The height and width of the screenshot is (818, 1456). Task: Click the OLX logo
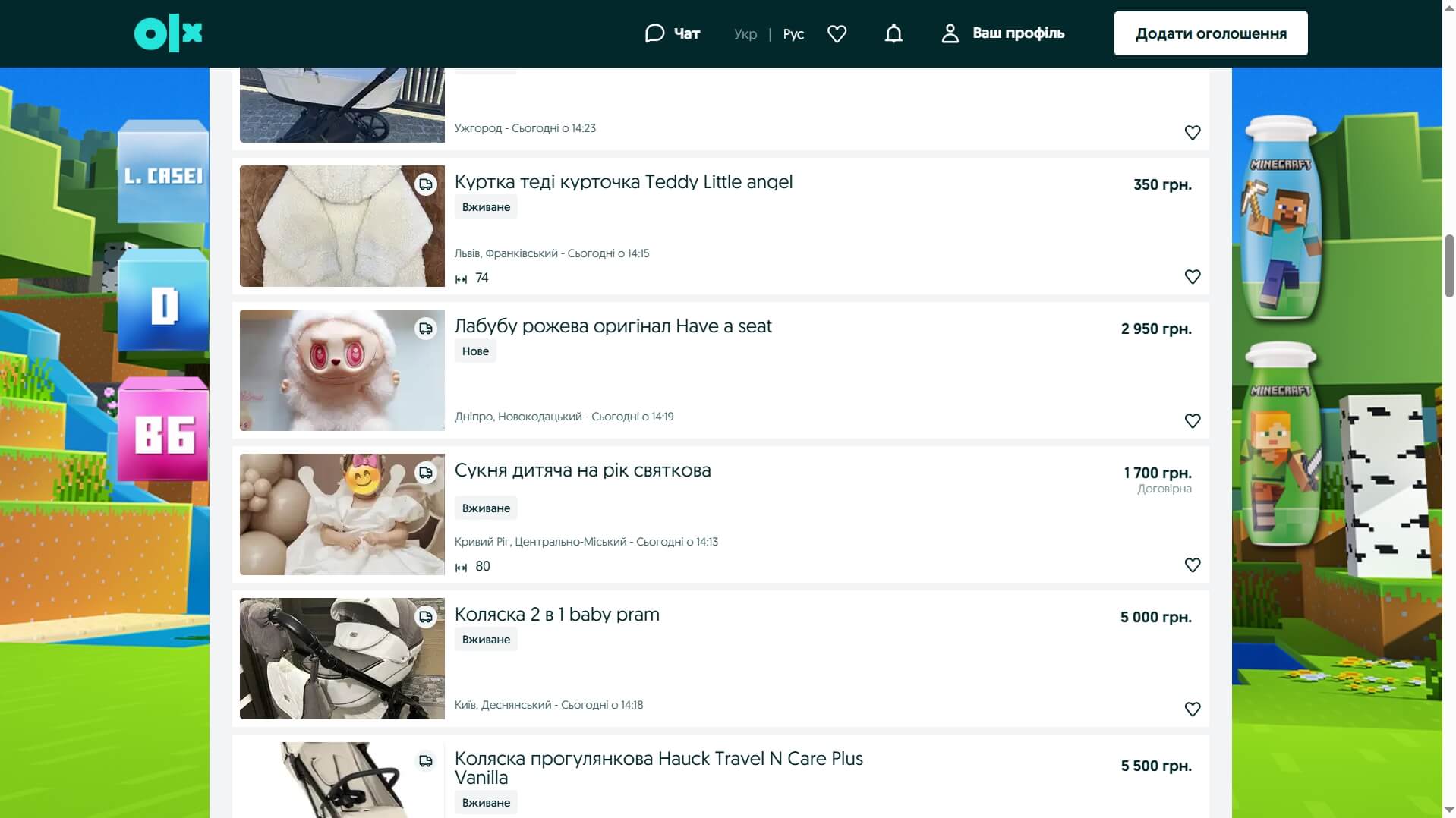(x=168, y=34)
